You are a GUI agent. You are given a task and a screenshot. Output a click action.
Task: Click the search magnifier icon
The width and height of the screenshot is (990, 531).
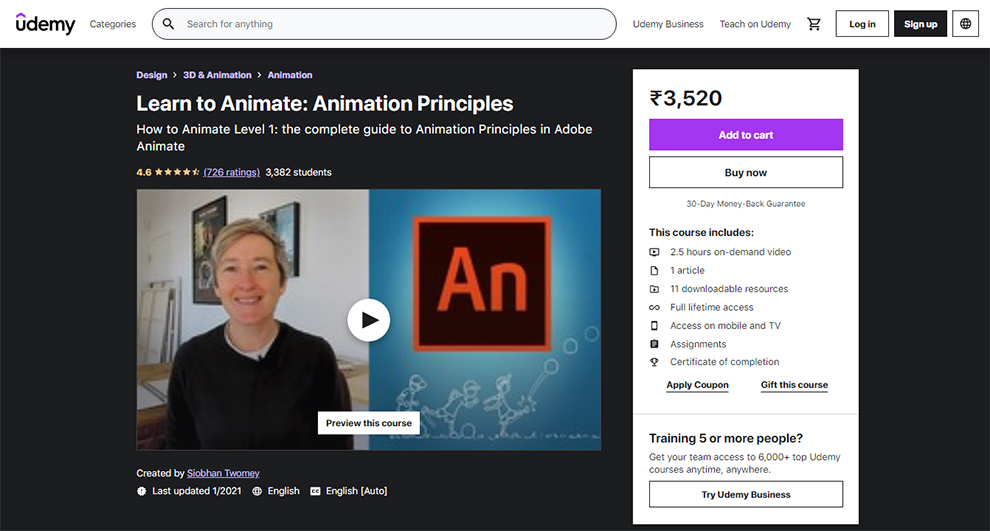pos(168,24)
